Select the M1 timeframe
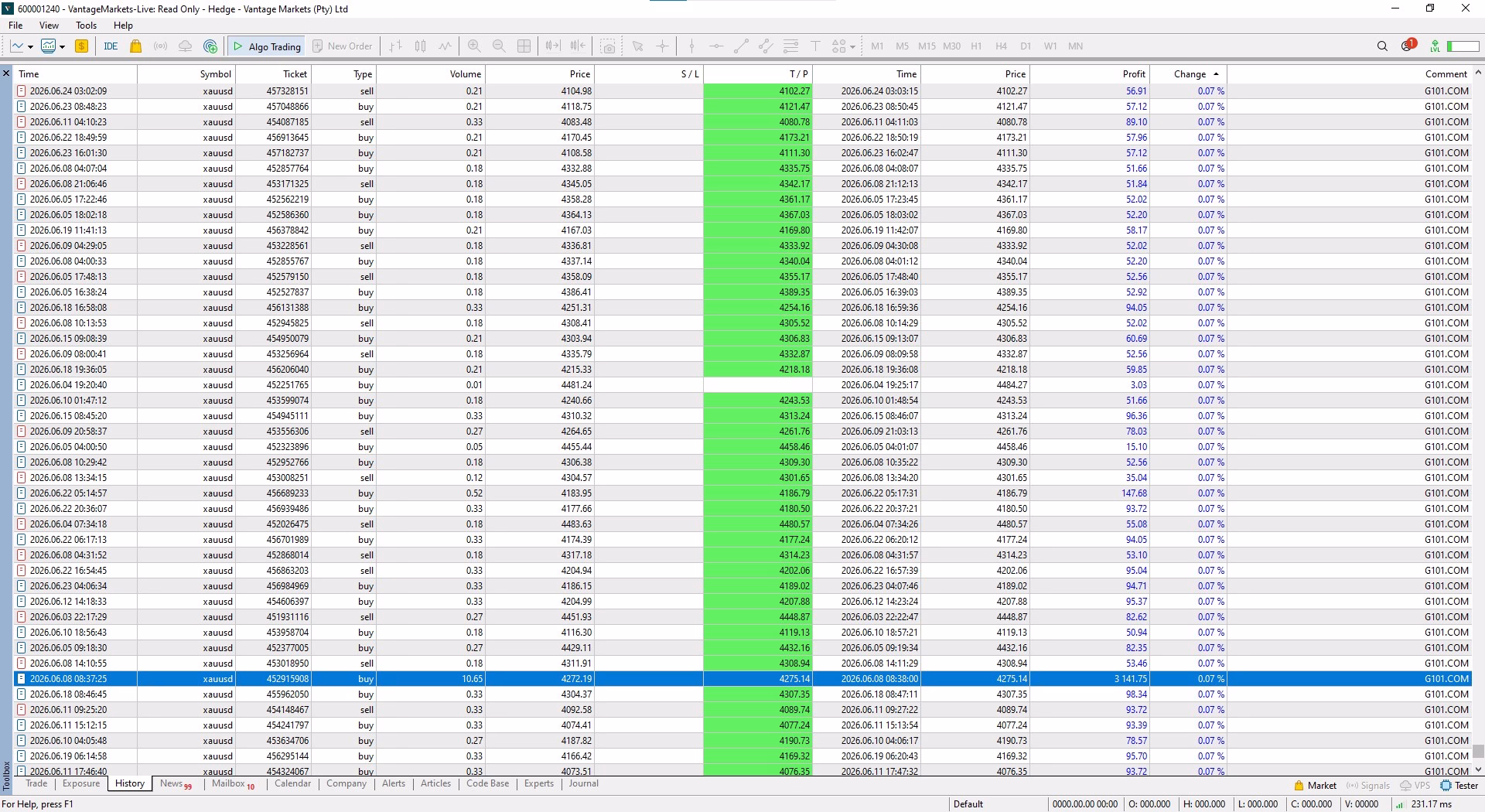The image size is (1485, 812). click(x=877, y=46)
